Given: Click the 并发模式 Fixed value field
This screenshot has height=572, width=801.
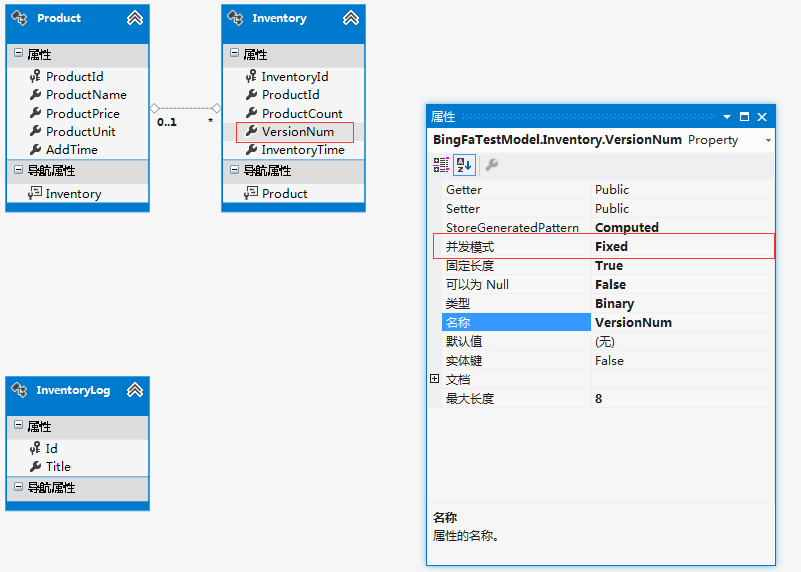Looking at the screenshot, I should 682,246.
